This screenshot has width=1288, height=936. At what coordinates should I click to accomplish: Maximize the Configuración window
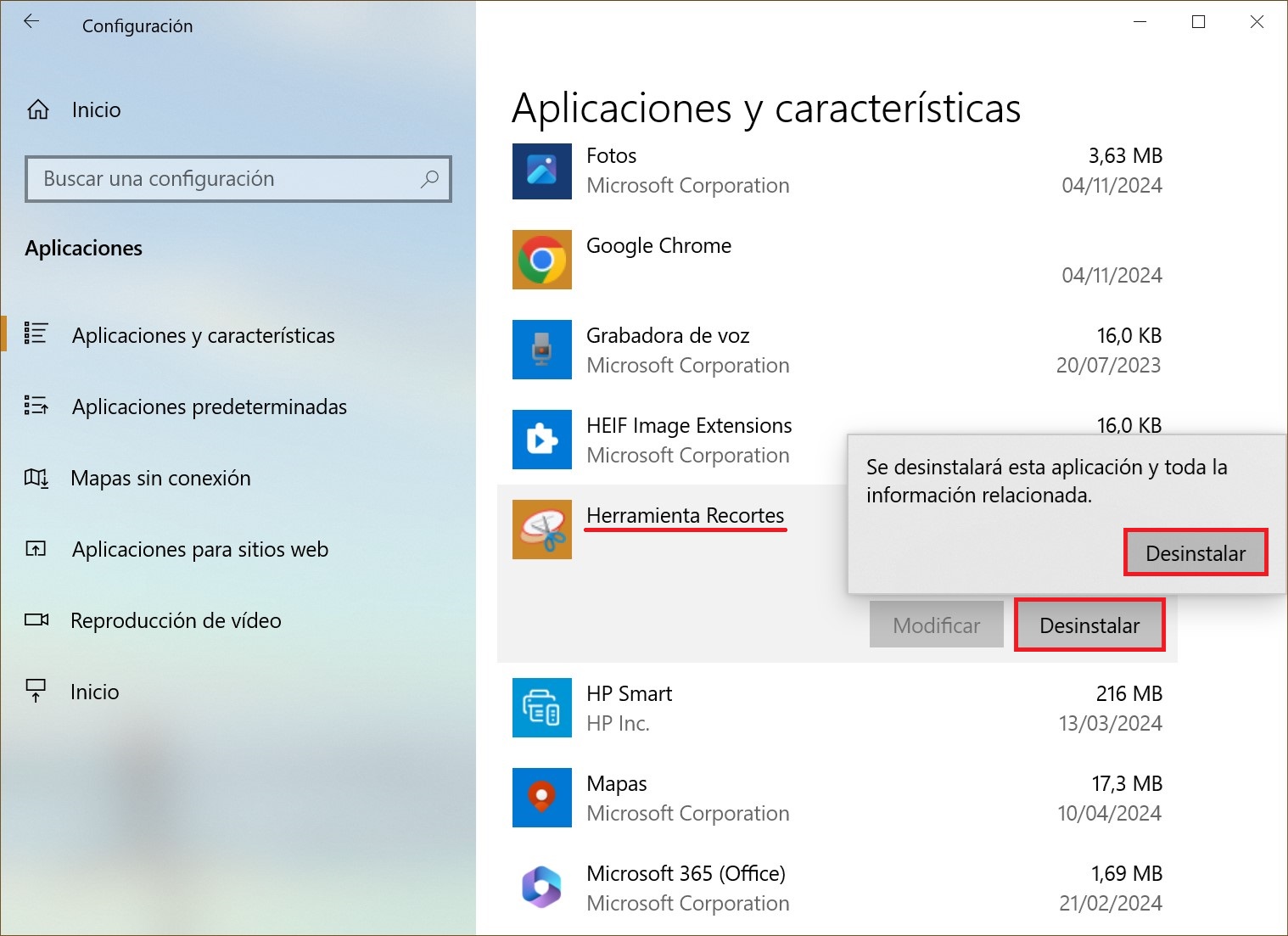tap(1198, 22)
